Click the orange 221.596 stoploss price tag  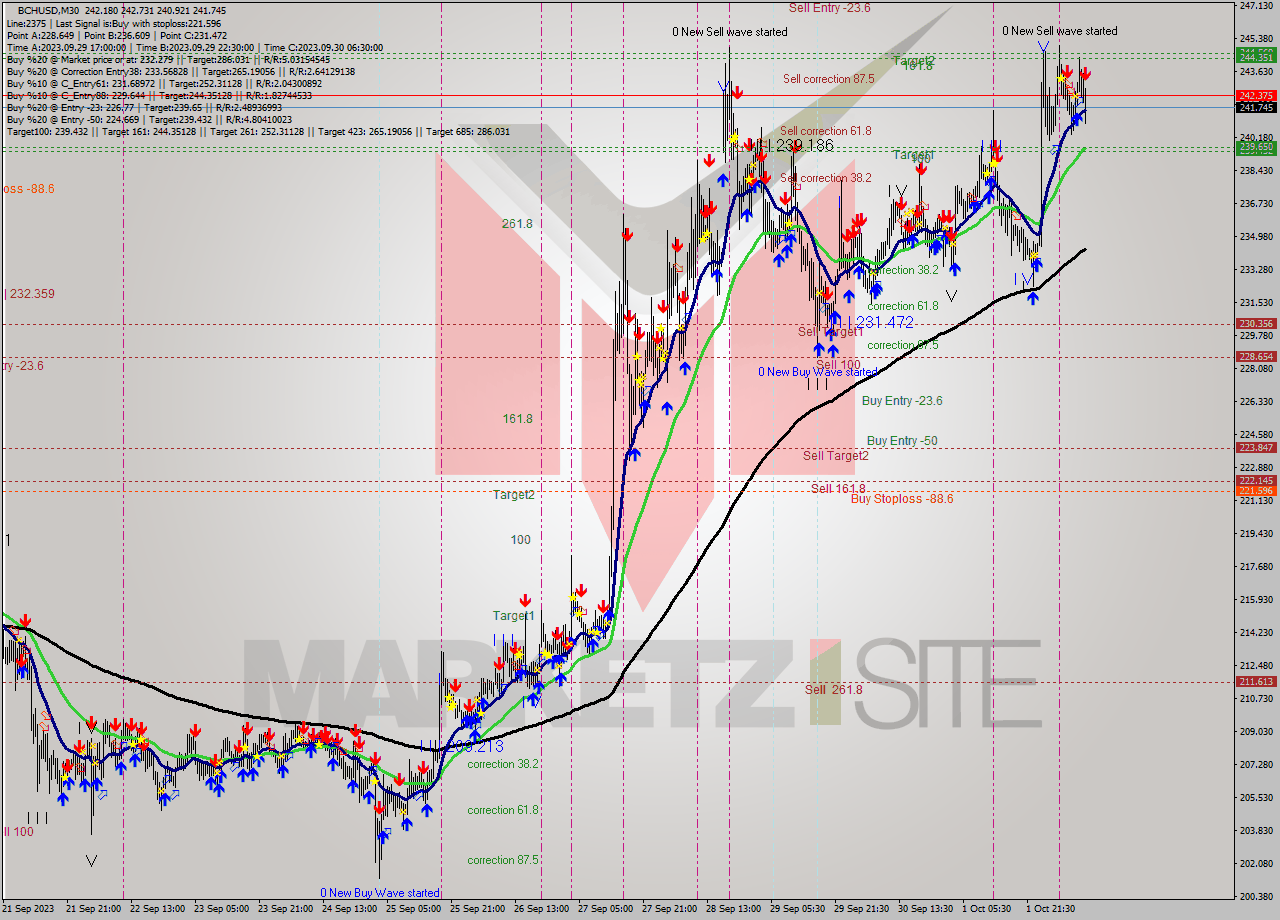1256,490
